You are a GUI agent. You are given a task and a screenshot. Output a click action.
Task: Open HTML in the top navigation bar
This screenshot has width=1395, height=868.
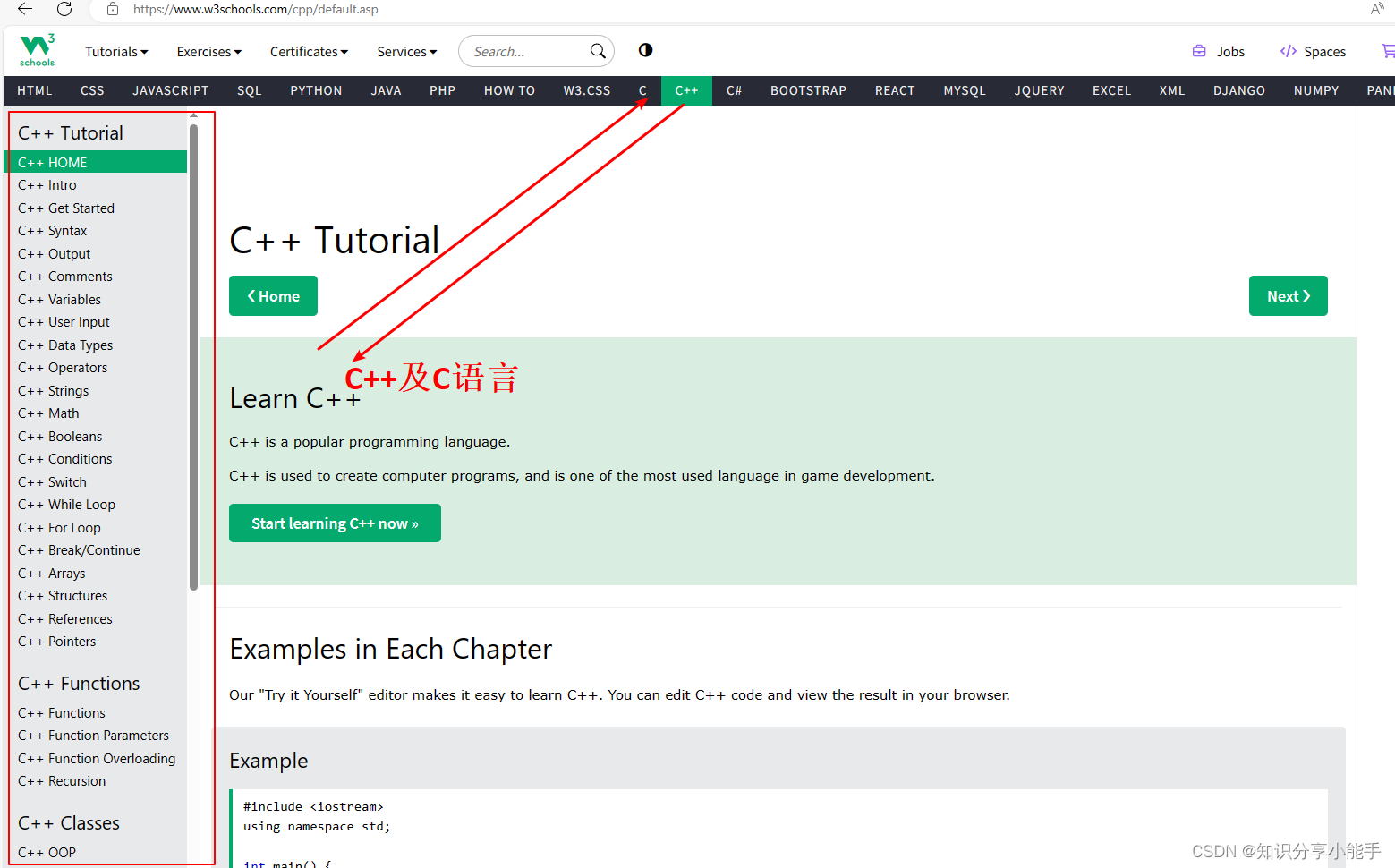35,90
